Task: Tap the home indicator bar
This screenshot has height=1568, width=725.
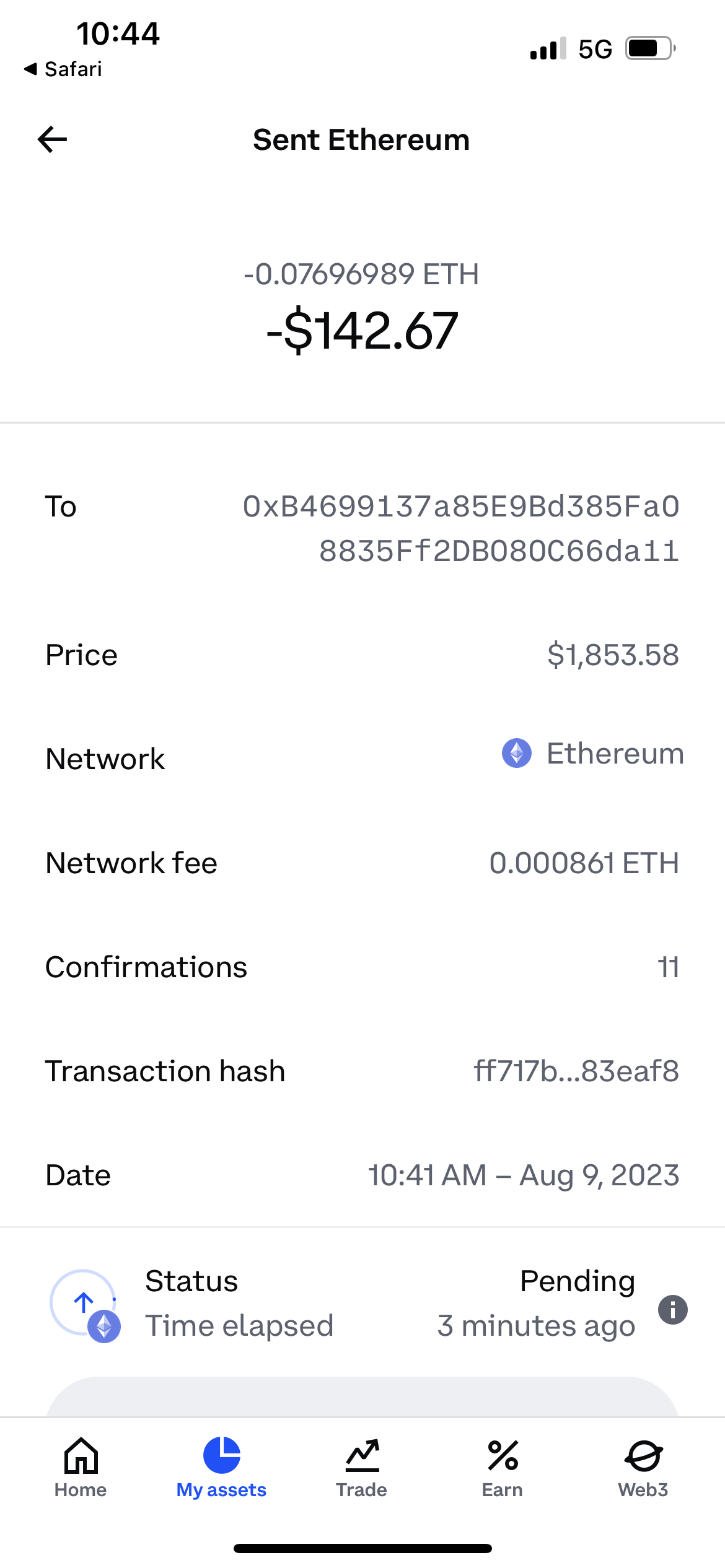Action: (362, 1548)
